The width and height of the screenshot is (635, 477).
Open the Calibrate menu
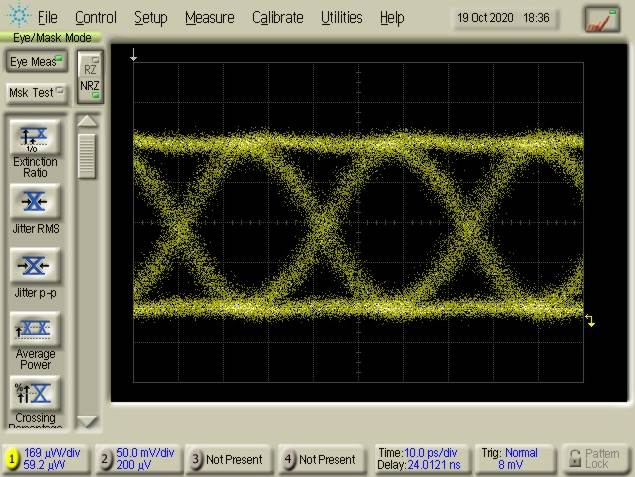pos(277,18)
